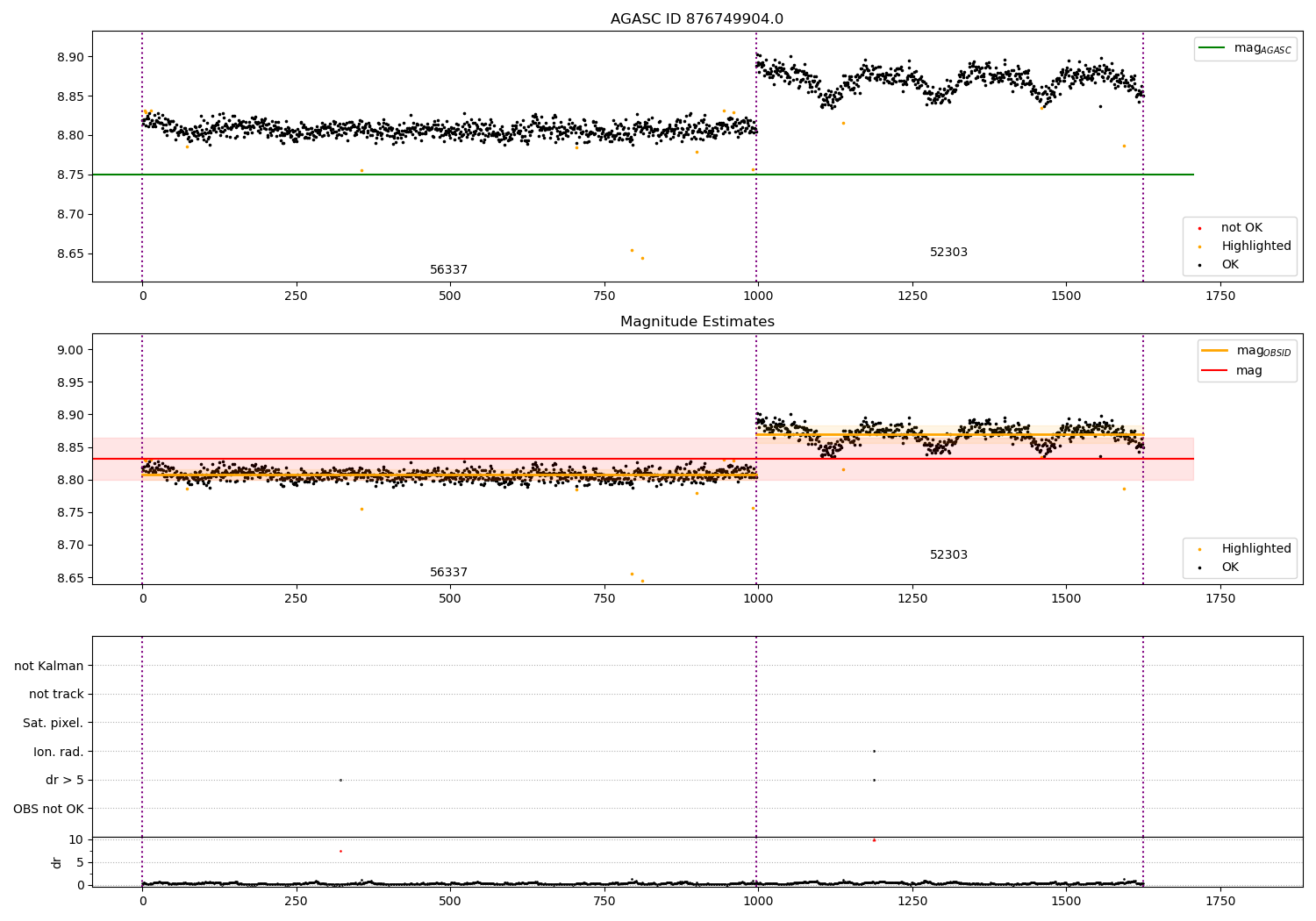Click the '52303' label in the top plot
Screen dimensions: 1316x921
[948, 253]
